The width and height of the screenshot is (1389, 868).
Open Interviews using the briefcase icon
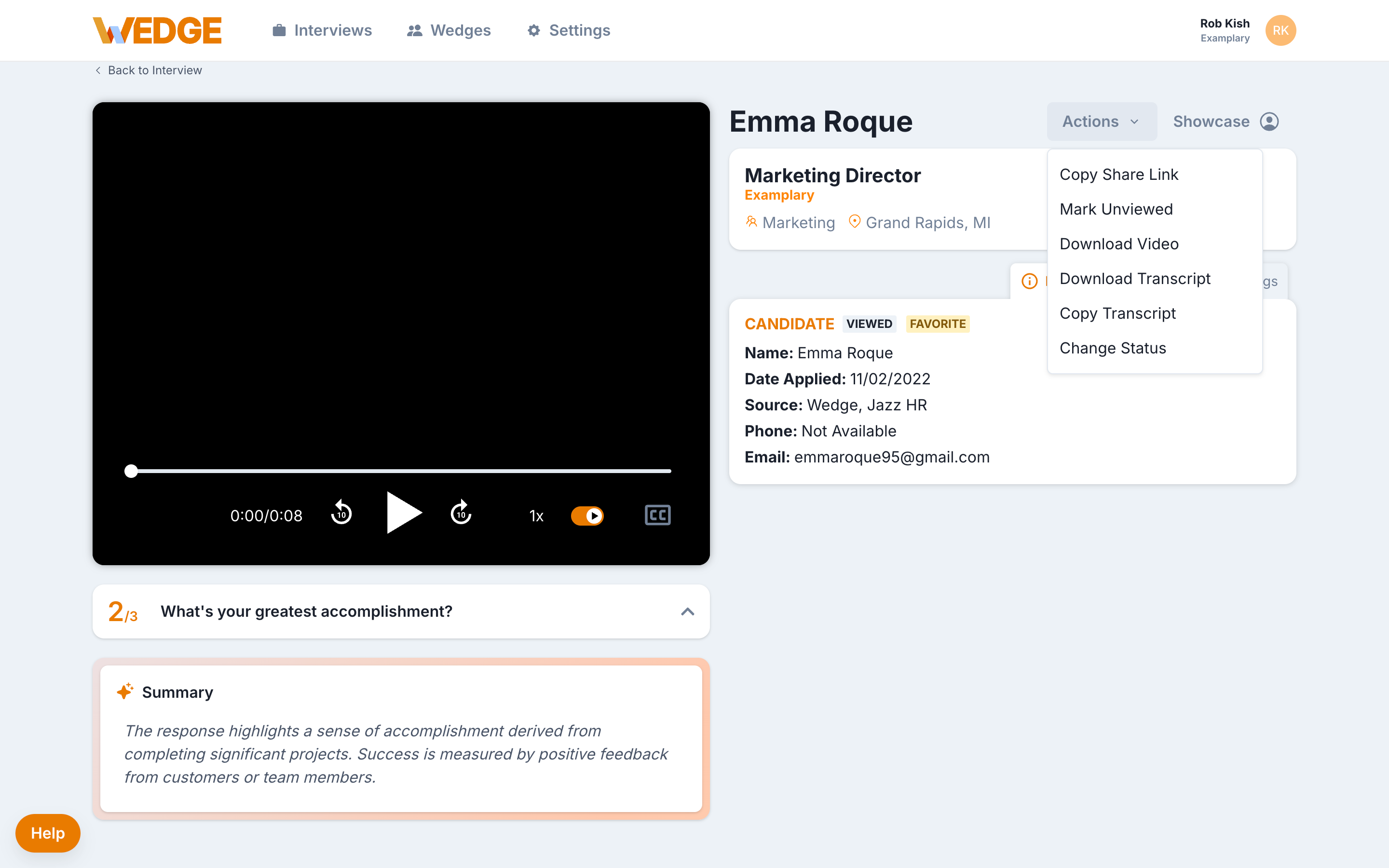280,30
